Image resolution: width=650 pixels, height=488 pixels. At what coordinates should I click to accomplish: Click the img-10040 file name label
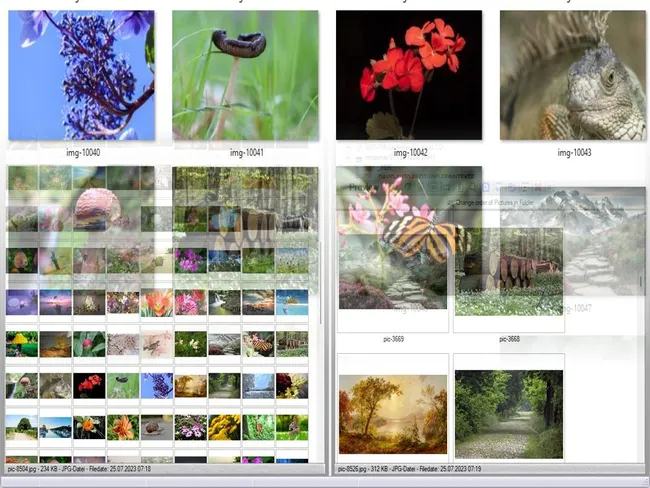click(x=83, y=153)
